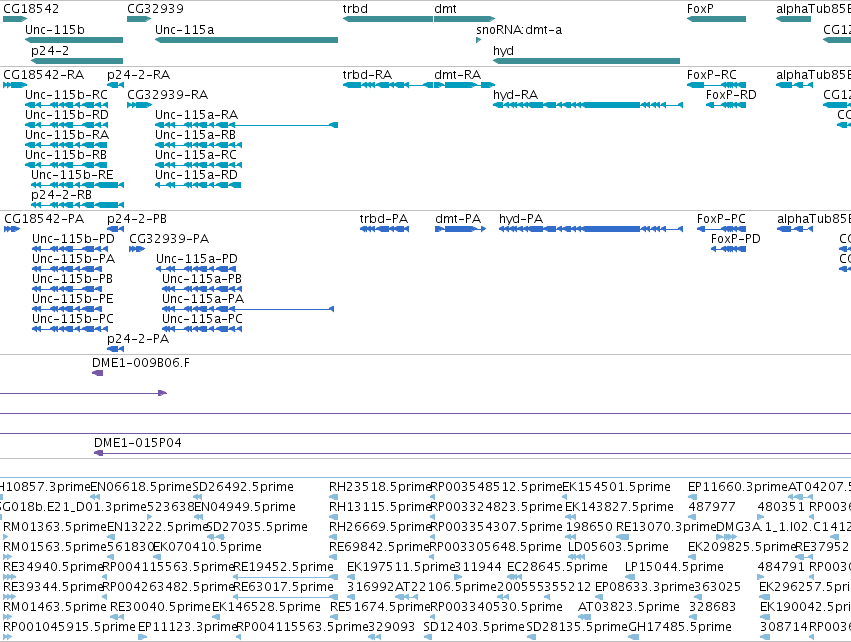Click the 'Unc-115b-PE' protein label
This screenshot has height=642, width=851.
pos(73,298)
